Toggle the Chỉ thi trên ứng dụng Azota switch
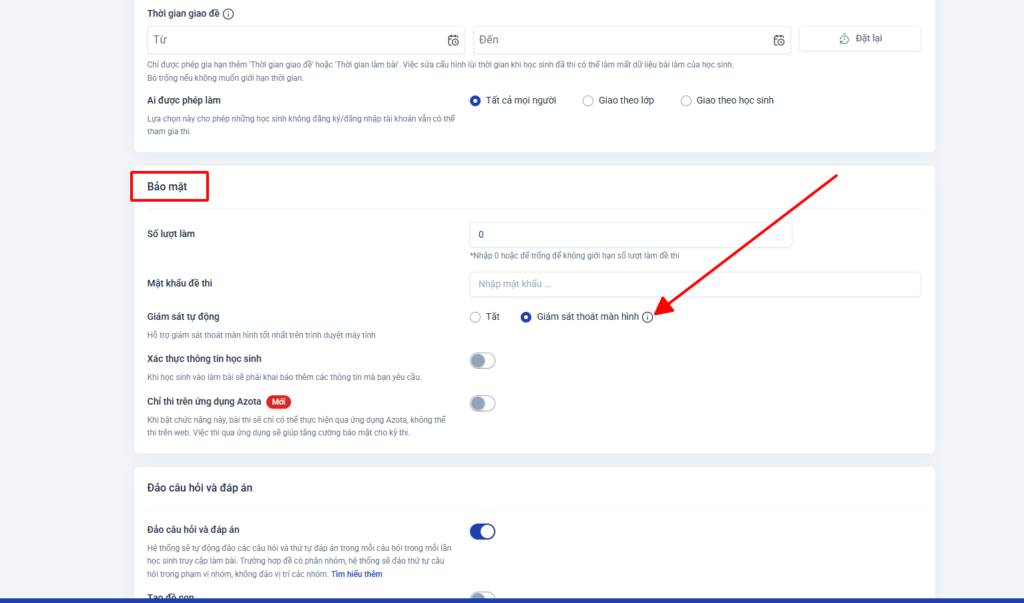1024x603 pixels. pos(483,403)
